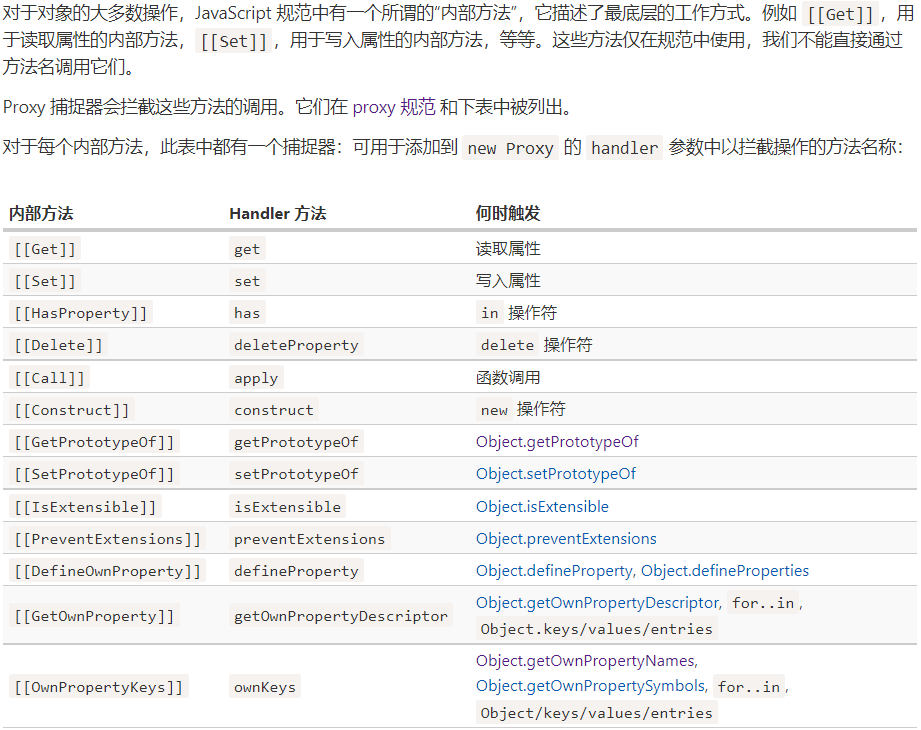This screenshot has width=921, height=730.
Task: Click the [[Construct]] table cell
Action: (72, 410)
